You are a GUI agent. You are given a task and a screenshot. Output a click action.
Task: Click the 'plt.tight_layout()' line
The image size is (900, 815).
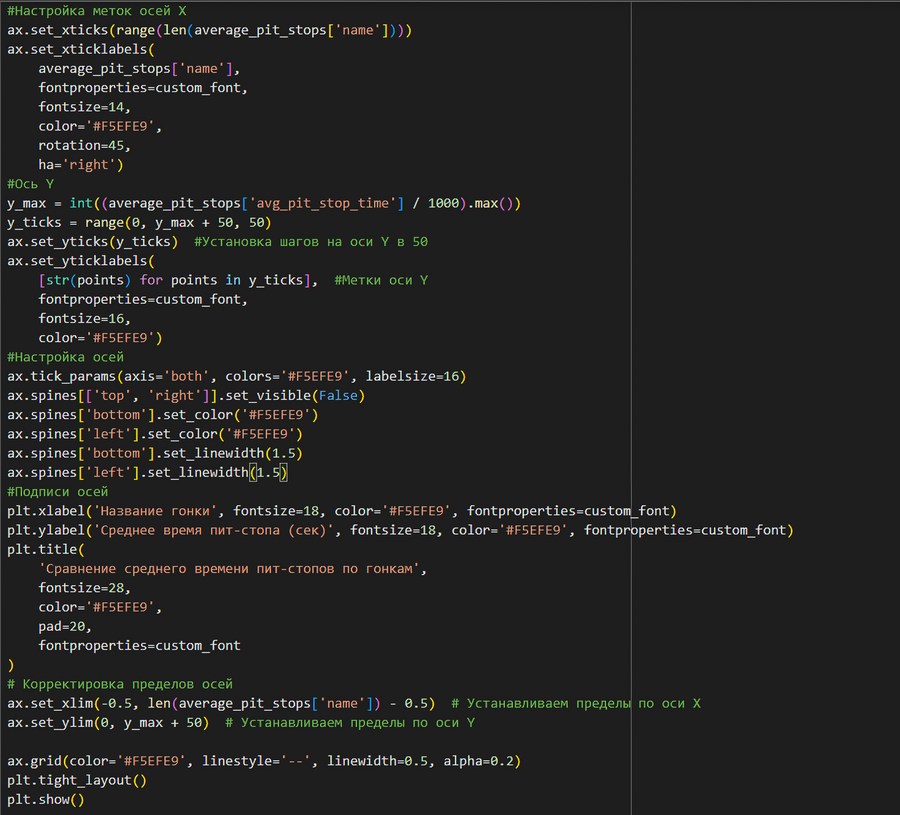coord(77,780)
